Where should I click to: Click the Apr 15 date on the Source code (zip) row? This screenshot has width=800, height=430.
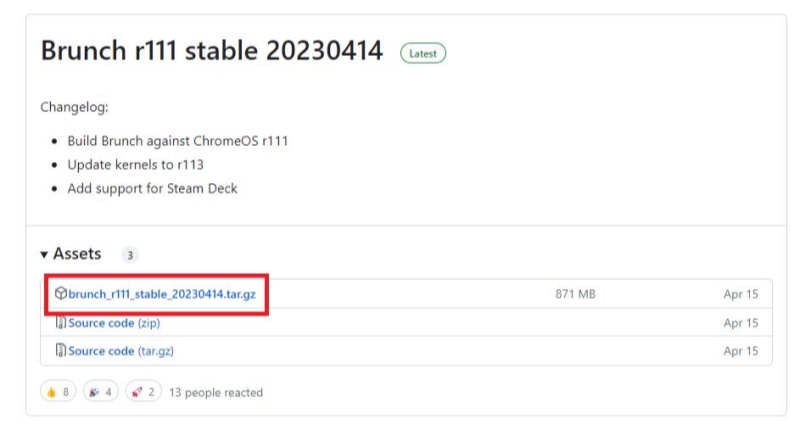[x=740, y=323]
